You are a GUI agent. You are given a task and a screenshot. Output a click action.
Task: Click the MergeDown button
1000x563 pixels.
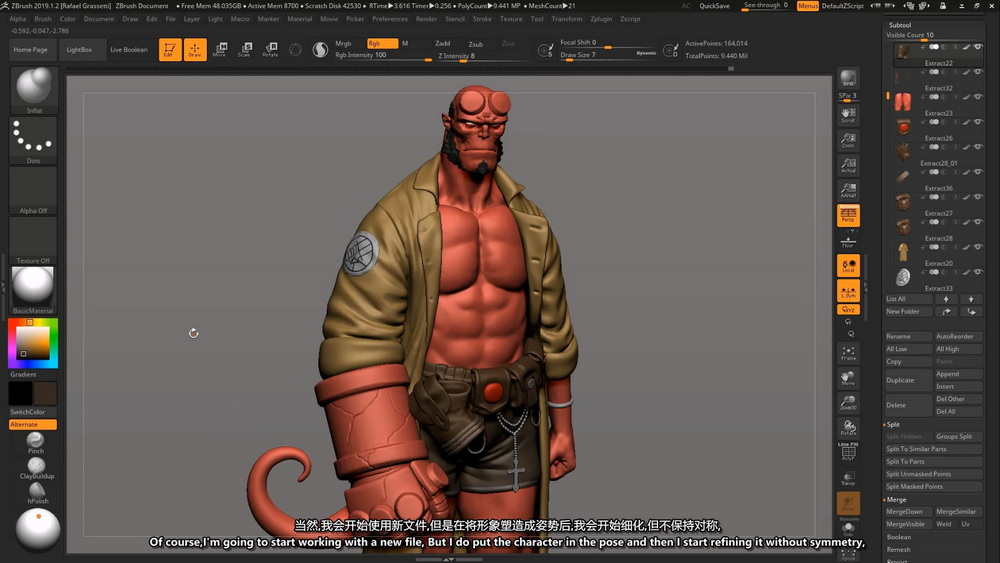[908, 511]
